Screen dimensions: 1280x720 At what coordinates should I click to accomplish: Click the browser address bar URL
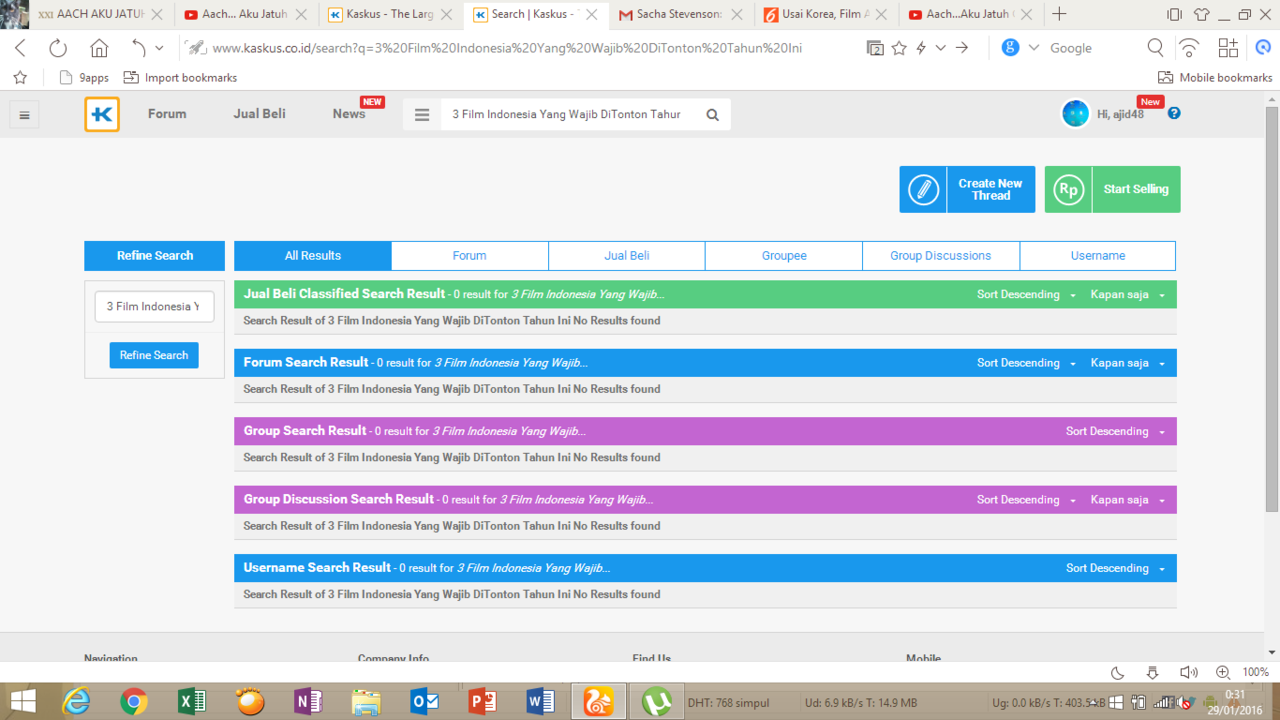[x=508, y=48]
